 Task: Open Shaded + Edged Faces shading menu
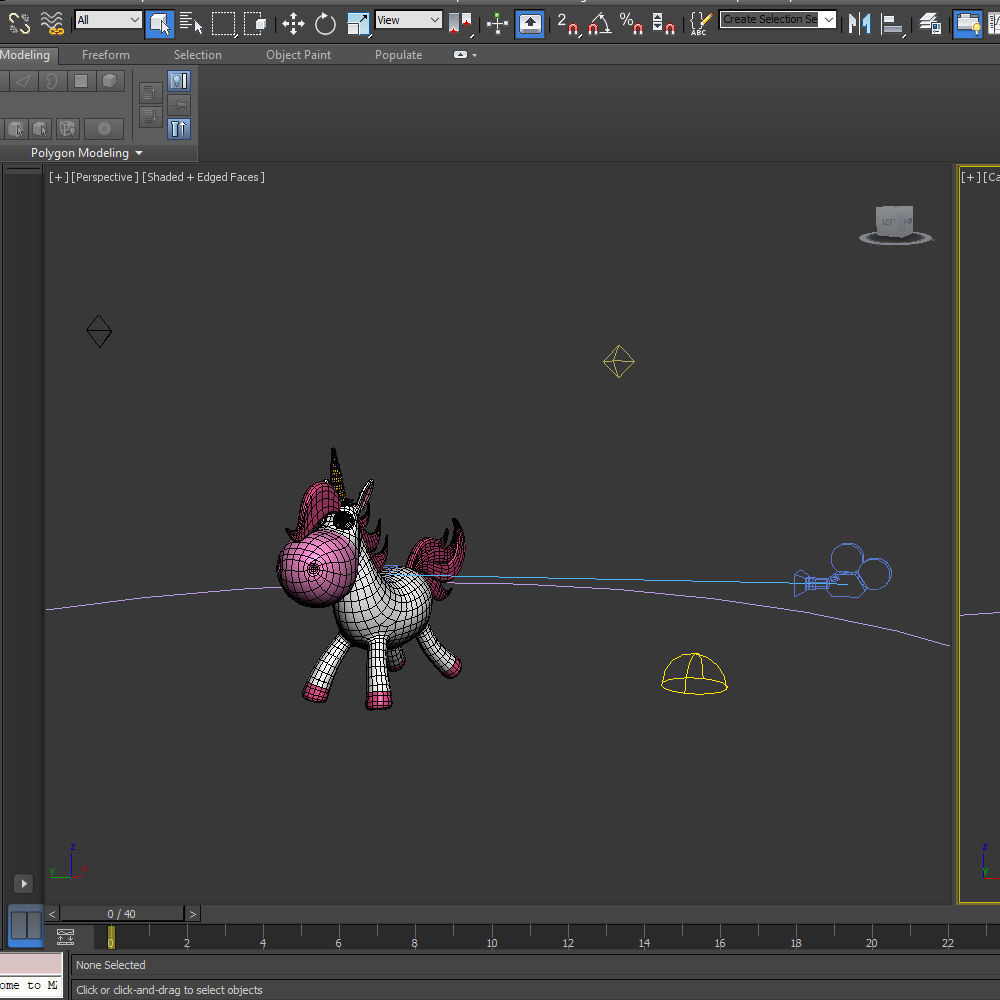pos(203,177)
